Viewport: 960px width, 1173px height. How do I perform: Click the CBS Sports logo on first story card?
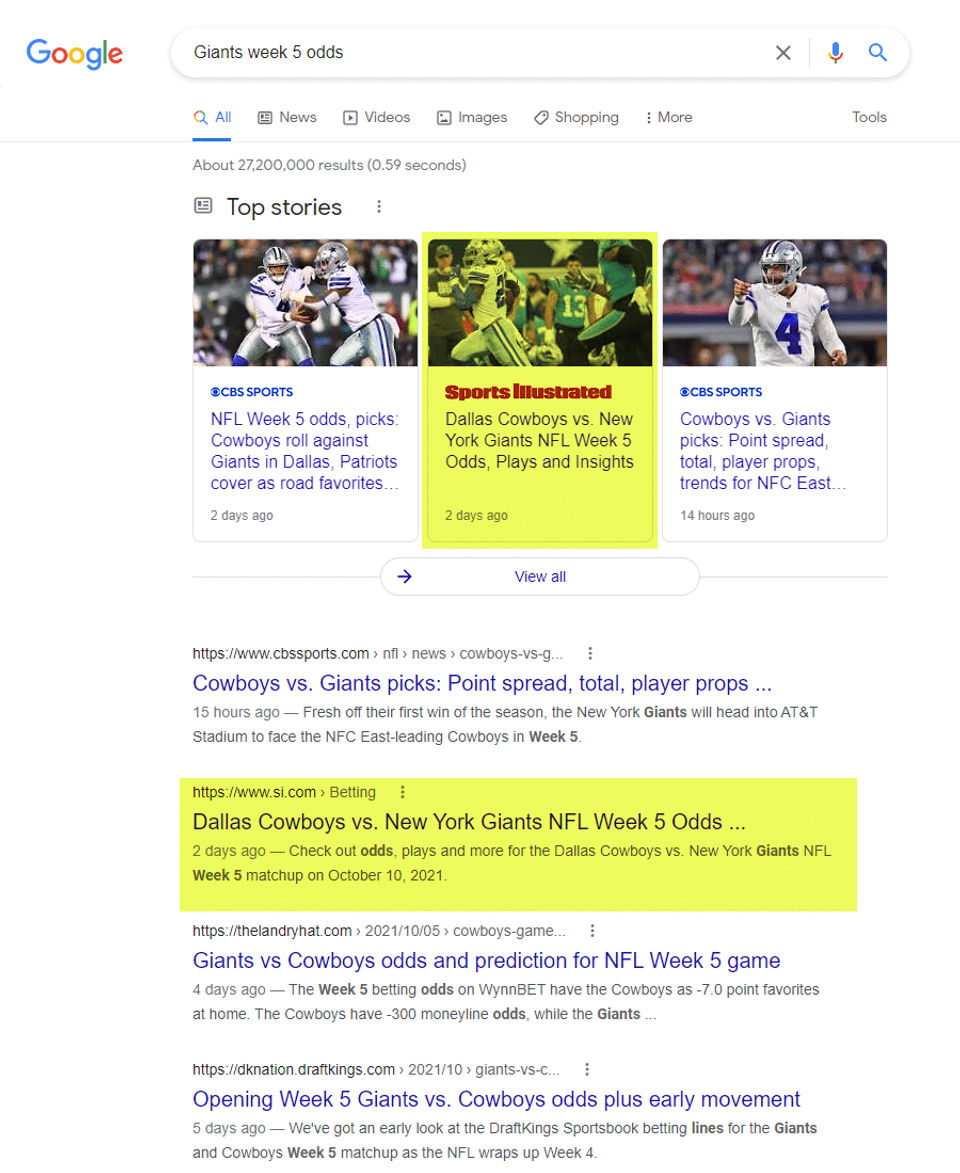click(x=251, y=392)
